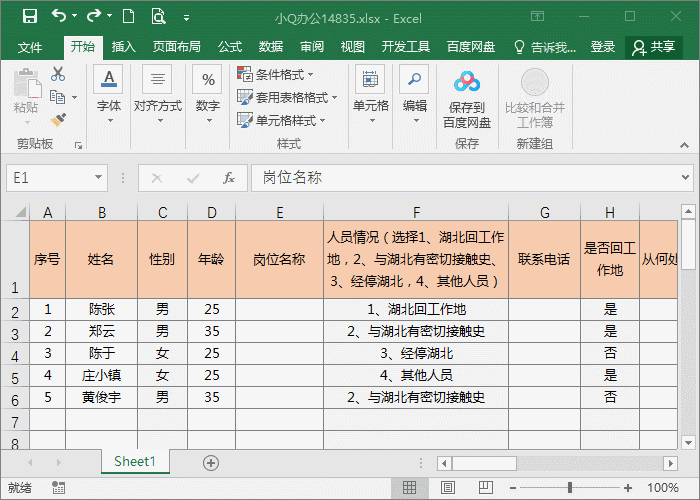Switch to the 公式 Formulas tab
Viewport: 700px width, 500px height.
click(x=230, y=47)
